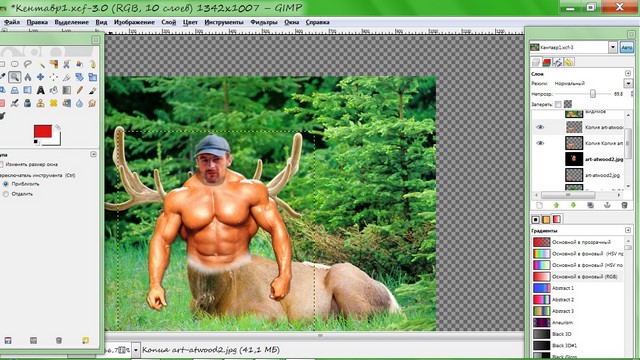640x360 pixels.
Task: Select the Fuzzy Select magic wand tool
Action: [41, 64]
